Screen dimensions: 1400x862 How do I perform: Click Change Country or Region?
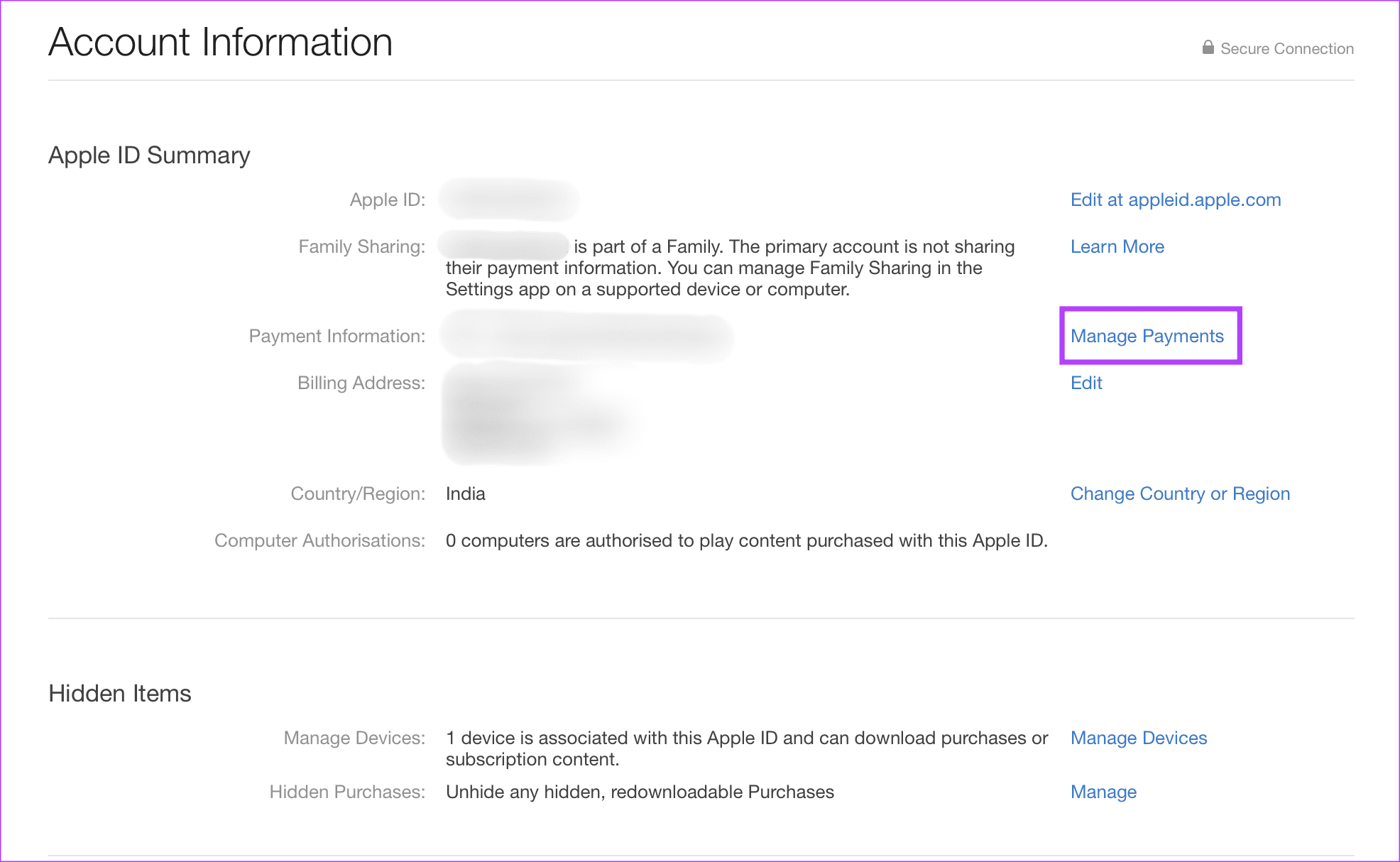click(x=1180, y=493)
